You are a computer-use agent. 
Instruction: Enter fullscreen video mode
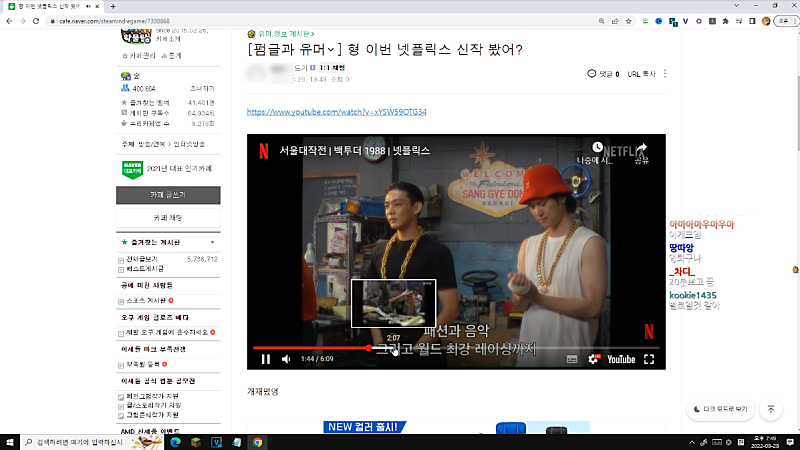(649, 359)
